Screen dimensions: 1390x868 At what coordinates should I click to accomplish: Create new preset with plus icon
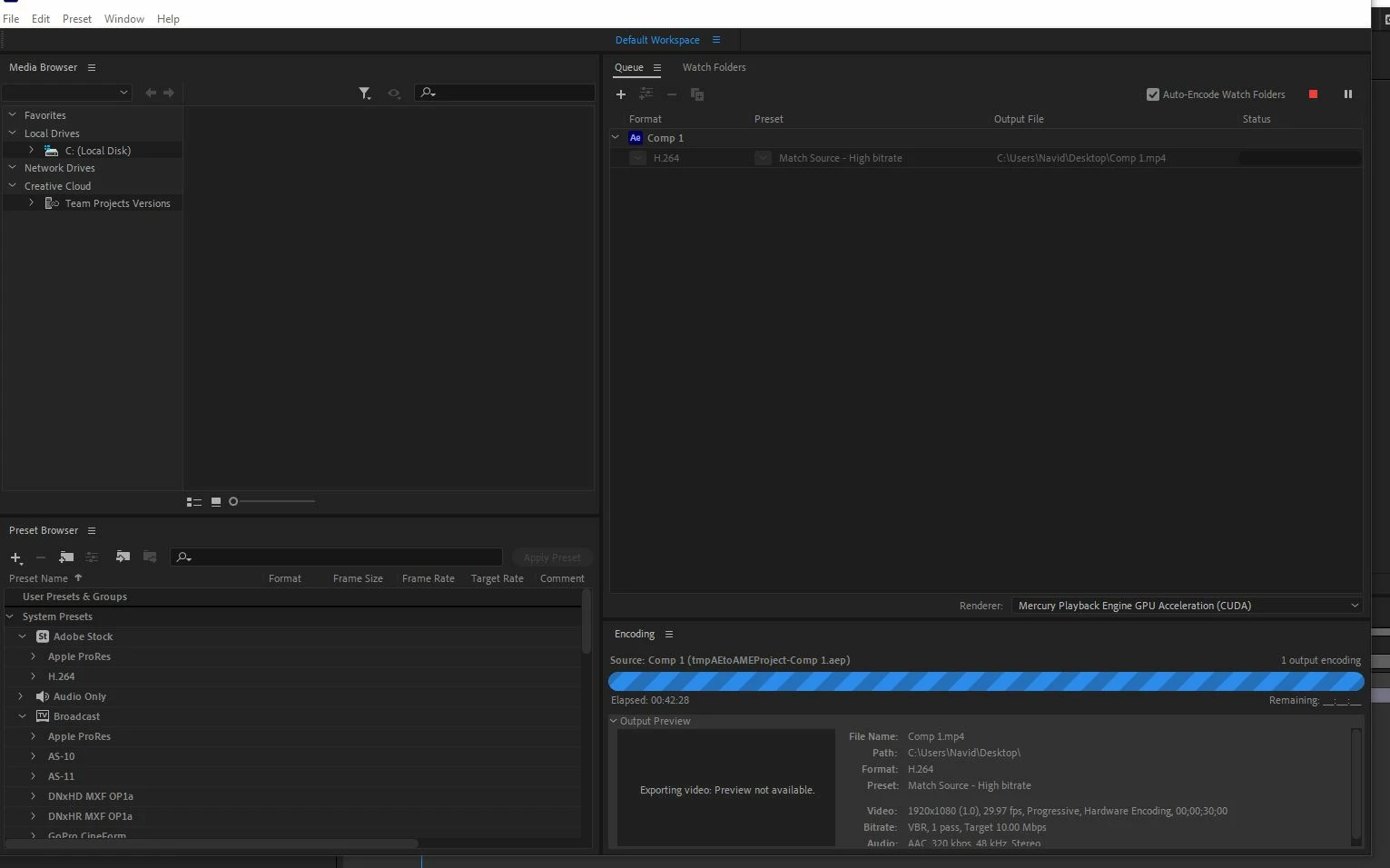tap(15, 557)
